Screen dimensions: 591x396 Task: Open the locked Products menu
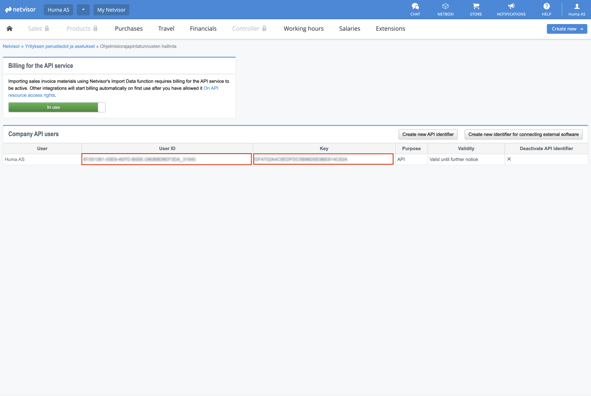point(82,28)
